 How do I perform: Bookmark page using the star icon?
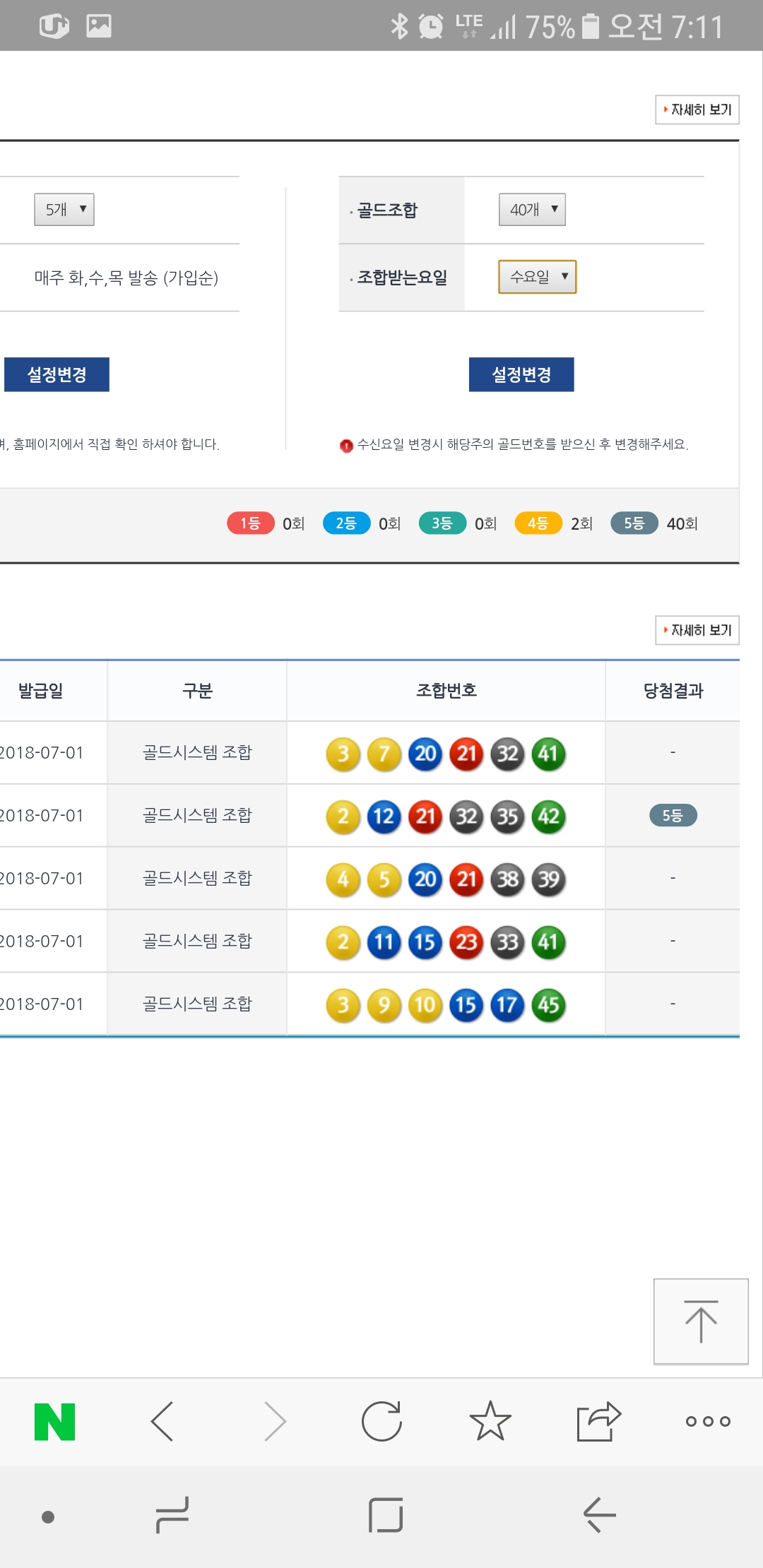click(490, 1421)
